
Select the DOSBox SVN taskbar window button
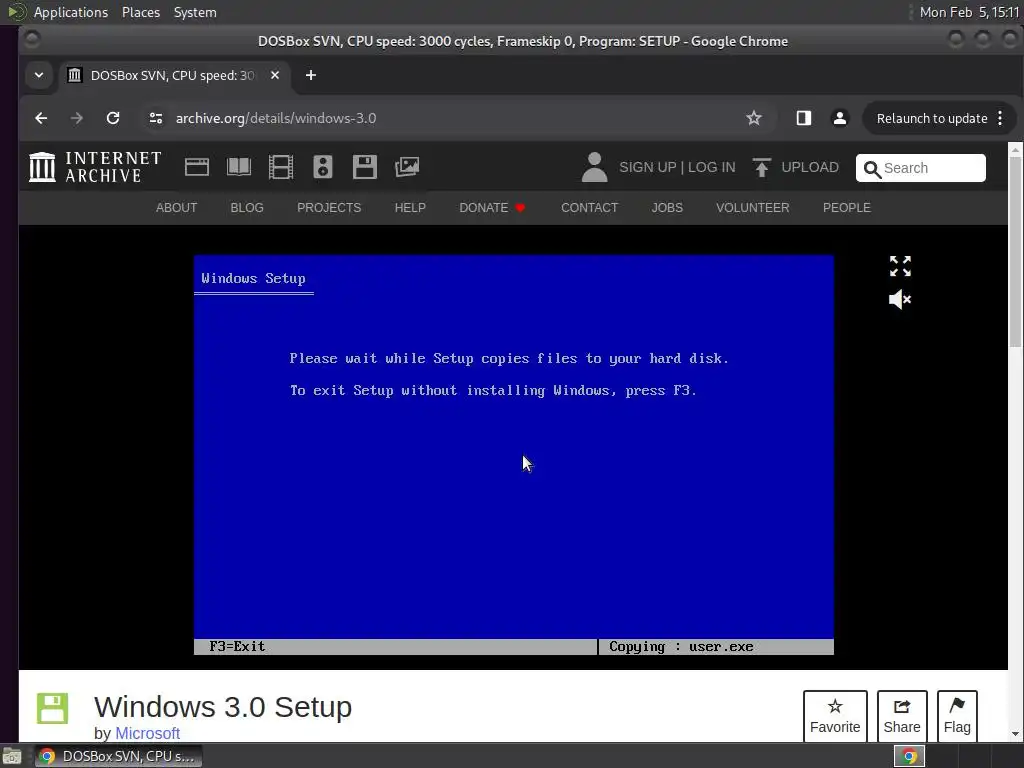click(x=118, y=756)
